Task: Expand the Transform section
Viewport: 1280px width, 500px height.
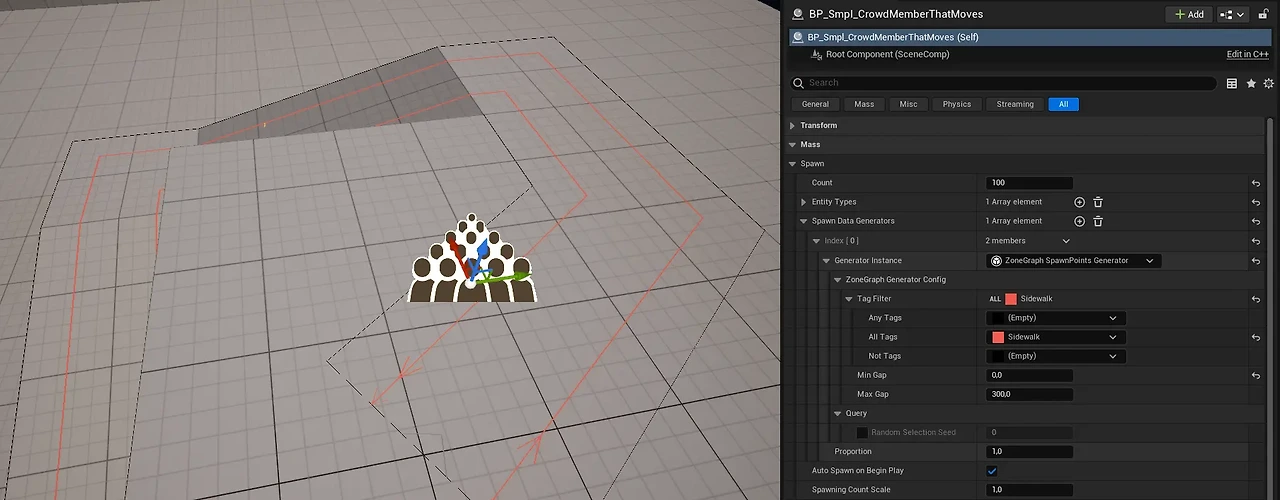Action: coord(793,126)
